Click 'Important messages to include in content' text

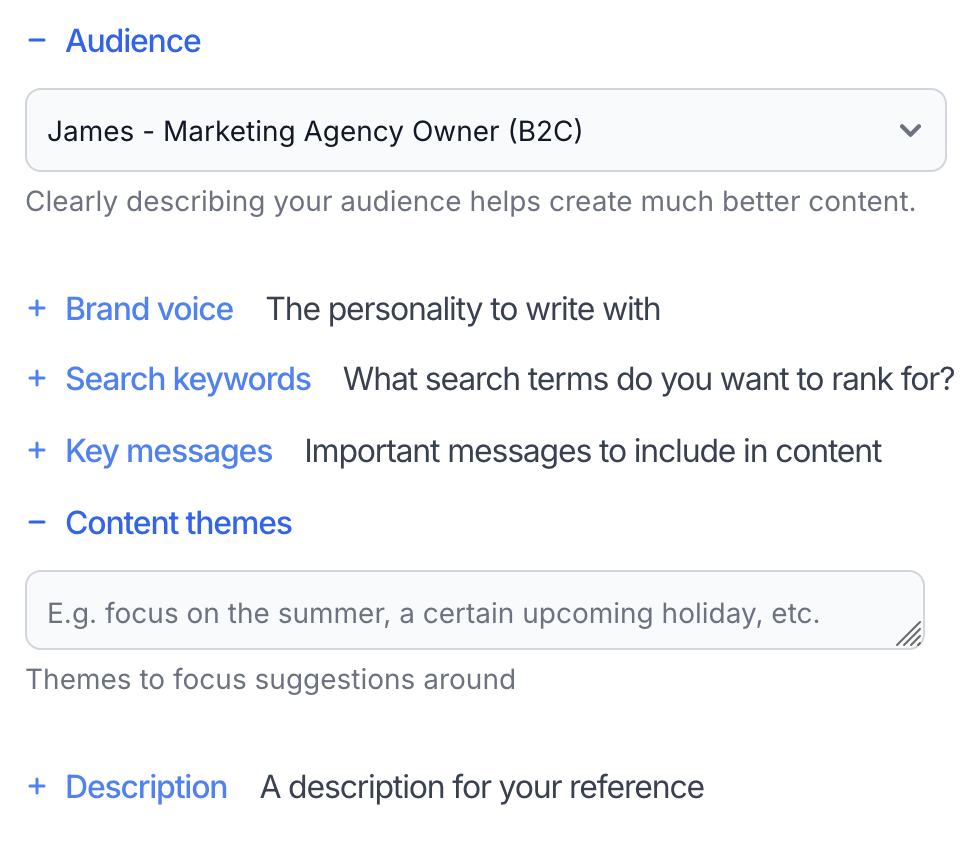593,451
